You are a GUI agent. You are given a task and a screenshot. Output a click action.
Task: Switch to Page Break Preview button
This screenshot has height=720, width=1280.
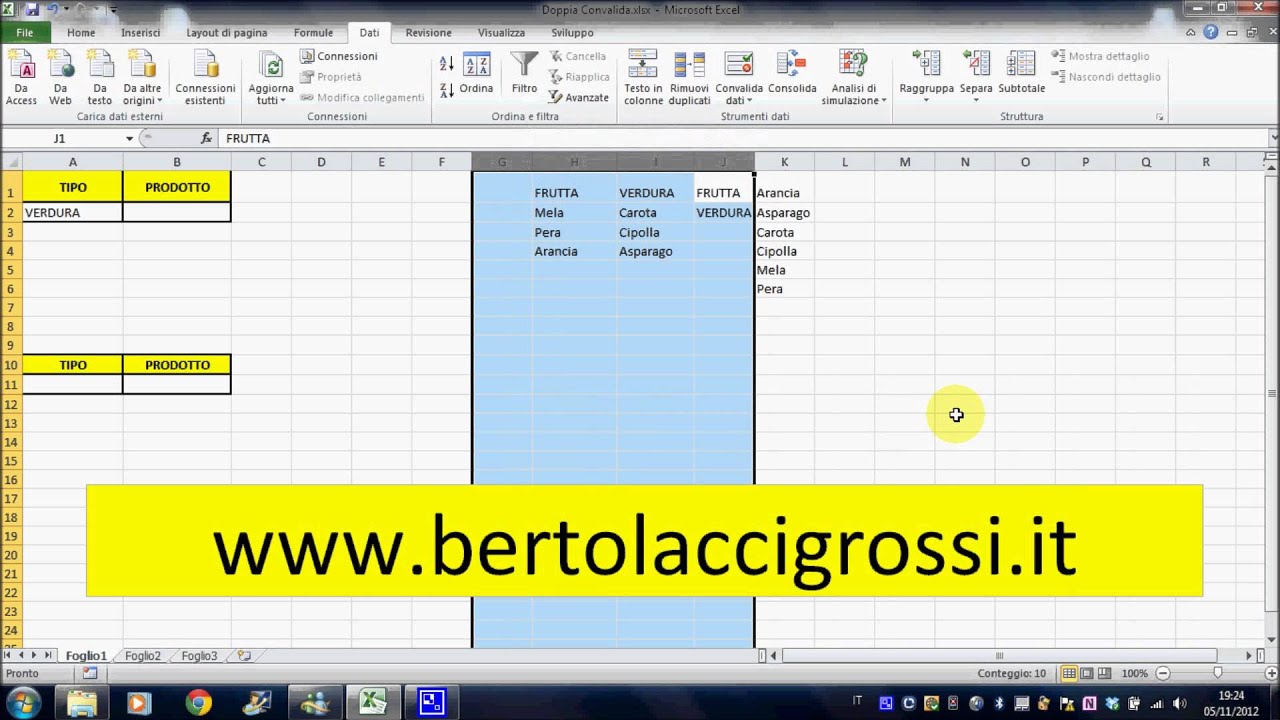click(x=1104, y=674)
